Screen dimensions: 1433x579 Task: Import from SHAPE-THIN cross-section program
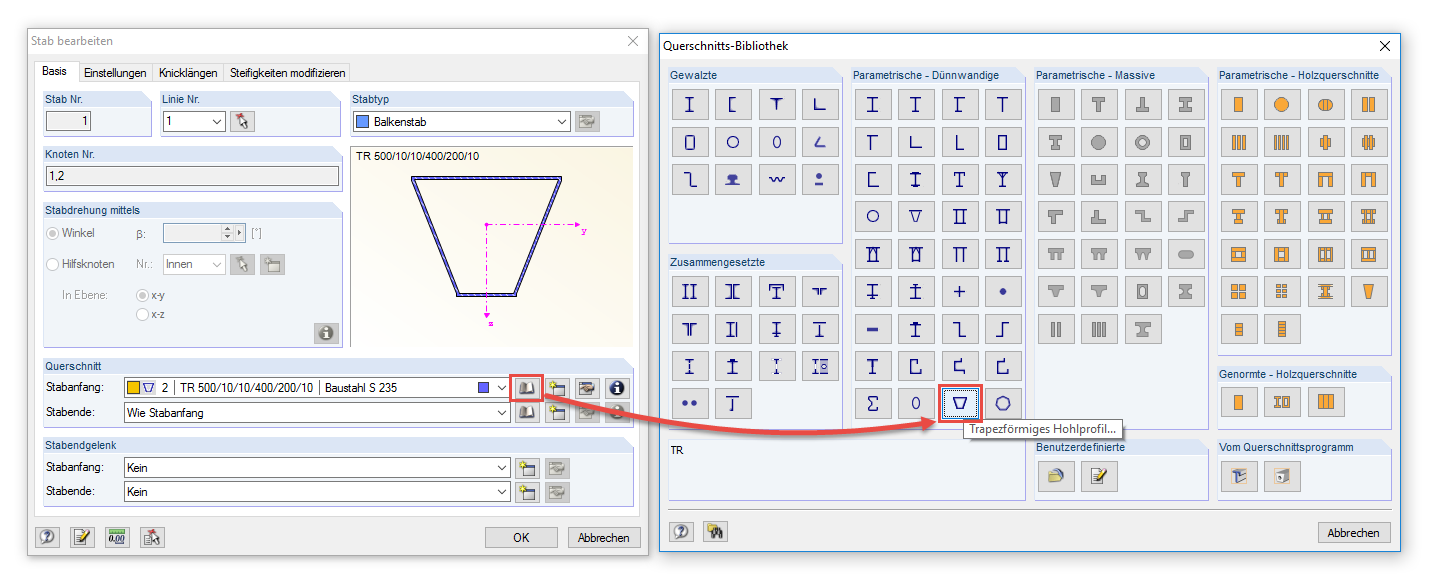click(1239, 477)
